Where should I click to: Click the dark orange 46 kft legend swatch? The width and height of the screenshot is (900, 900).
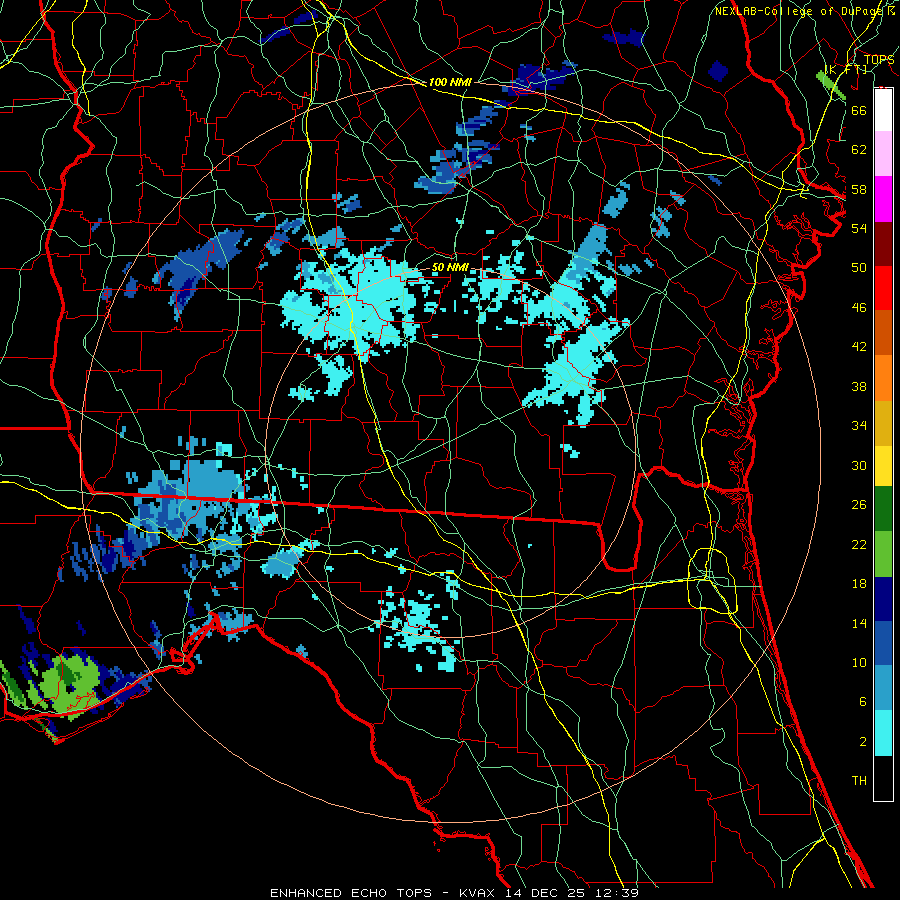pyautogui.click(x=883, y=333)
